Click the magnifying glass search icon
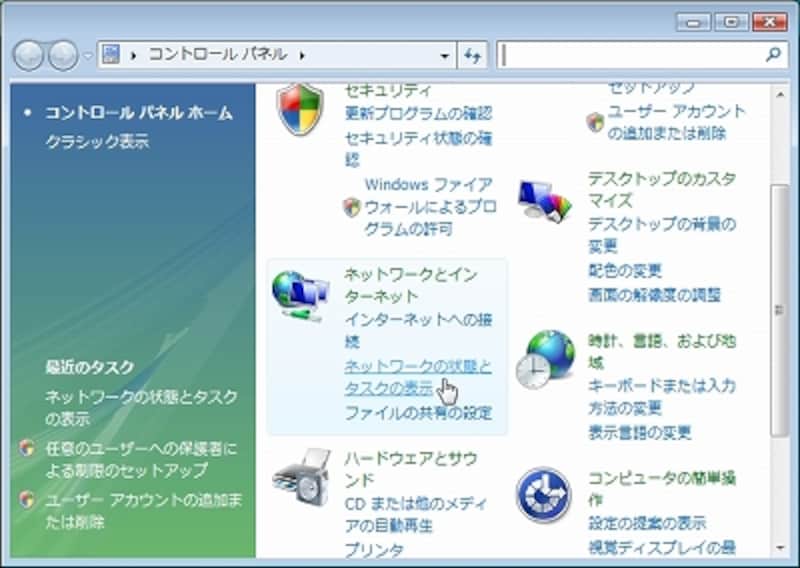The width and height of the screenshot is (800, 568). 773,54
